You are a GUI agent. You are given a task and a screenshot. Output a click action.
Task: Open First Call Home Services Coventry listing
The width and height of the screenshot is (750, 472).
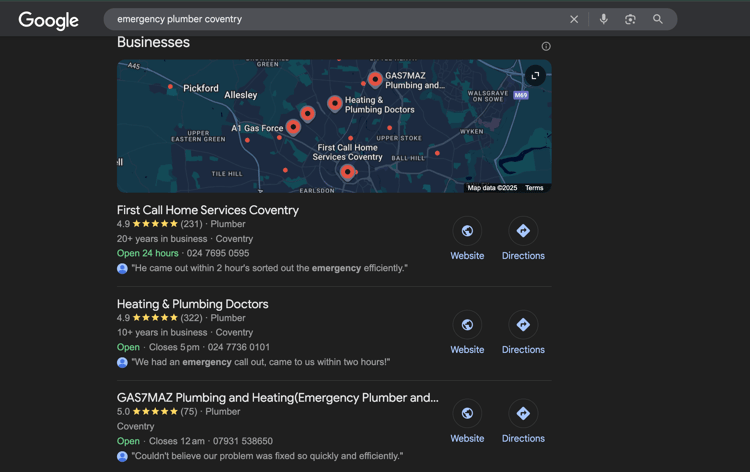tap(208, 210)
